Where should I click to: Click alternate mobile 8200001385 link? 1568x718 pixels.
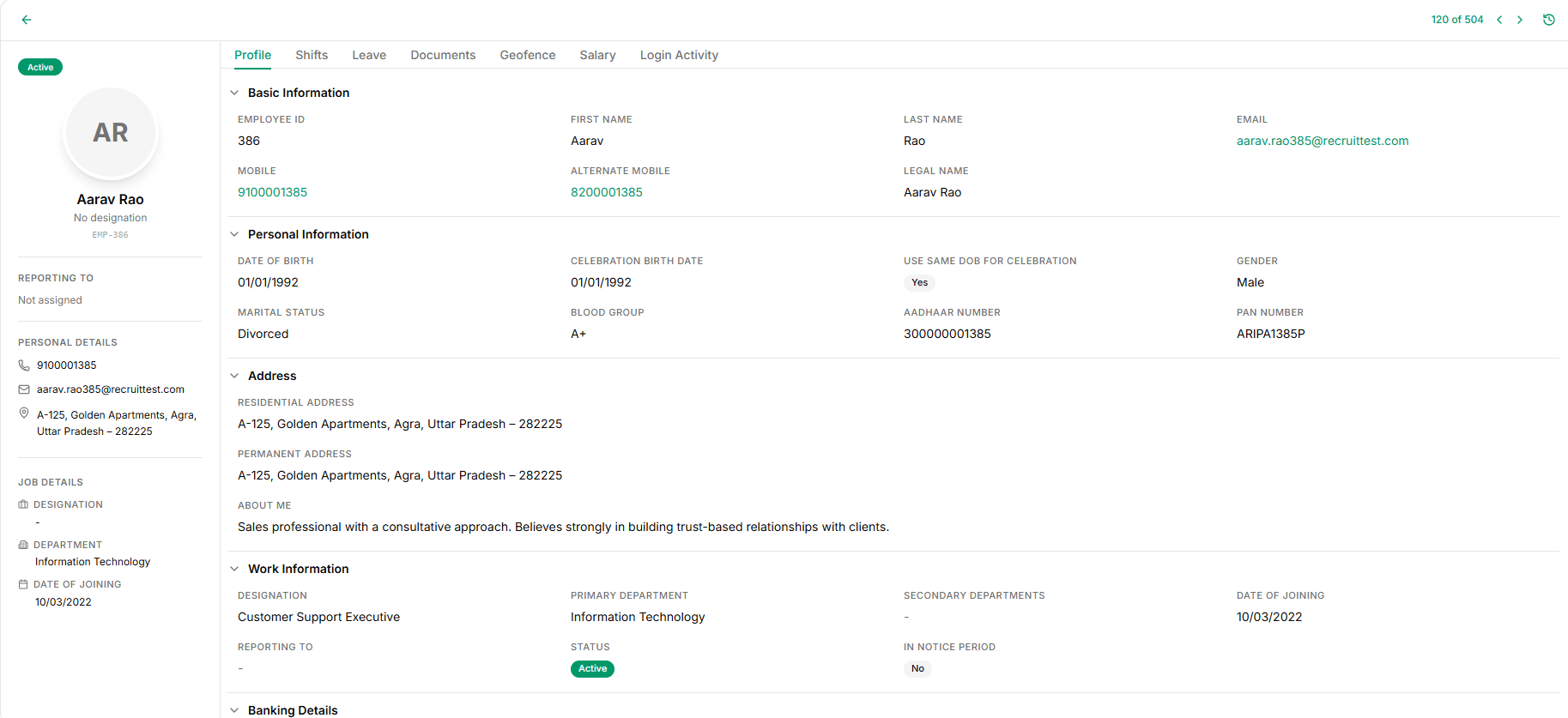pyautogui.click(x=607, y=192)
